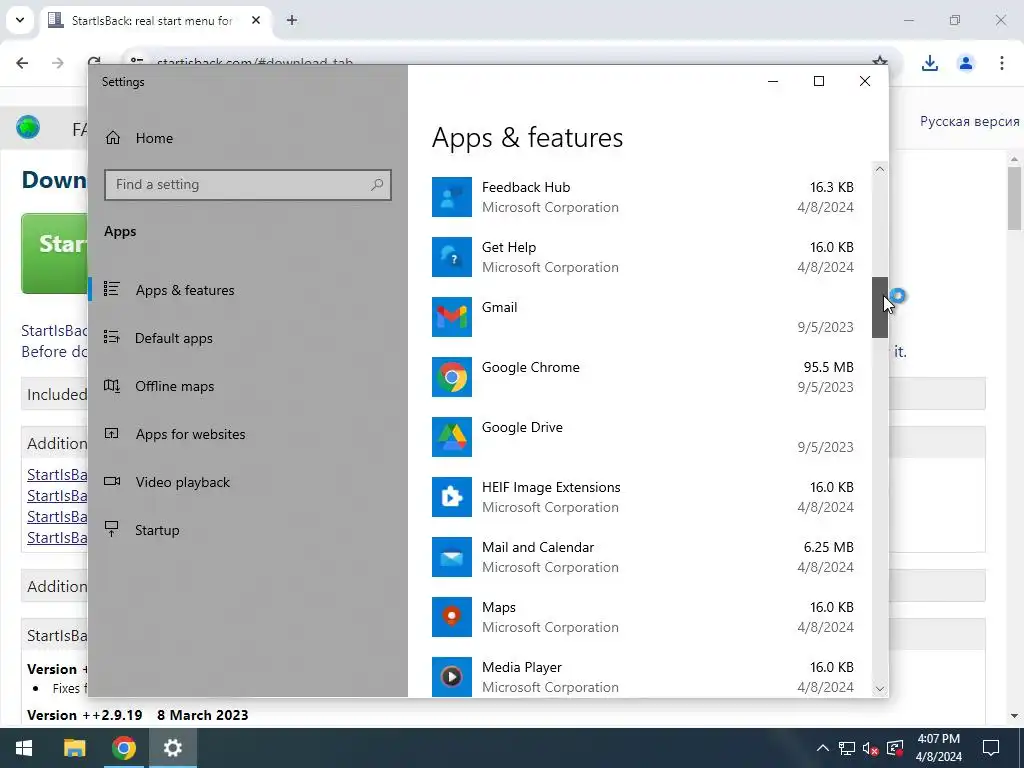The width and height of the screenshot is (1024, 768).
Task: Select the HEIF Image Extensions icon
Action: pos(451,498)
